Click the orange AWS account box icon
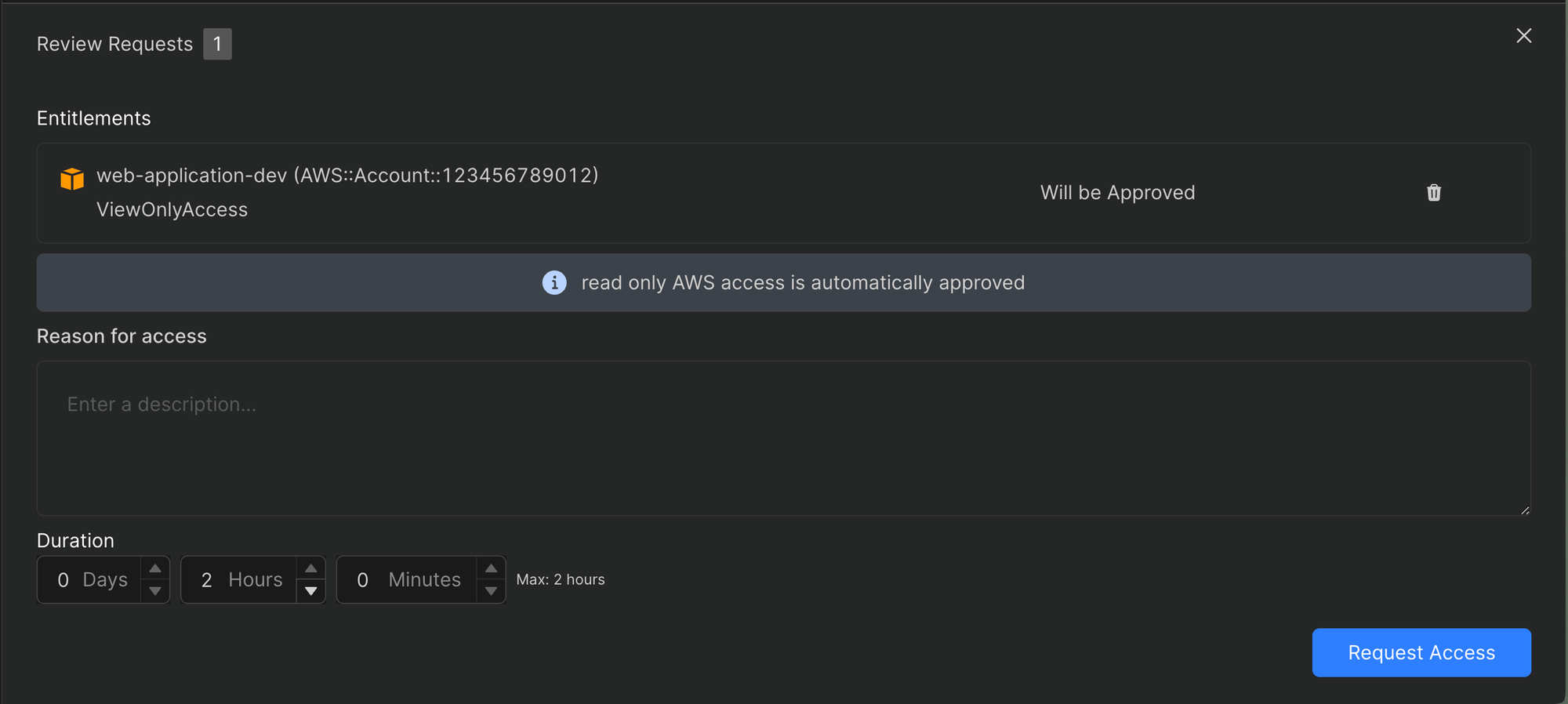Image resolution: width=1568 pixels, height=704 pixels. (x=72, y=179)
